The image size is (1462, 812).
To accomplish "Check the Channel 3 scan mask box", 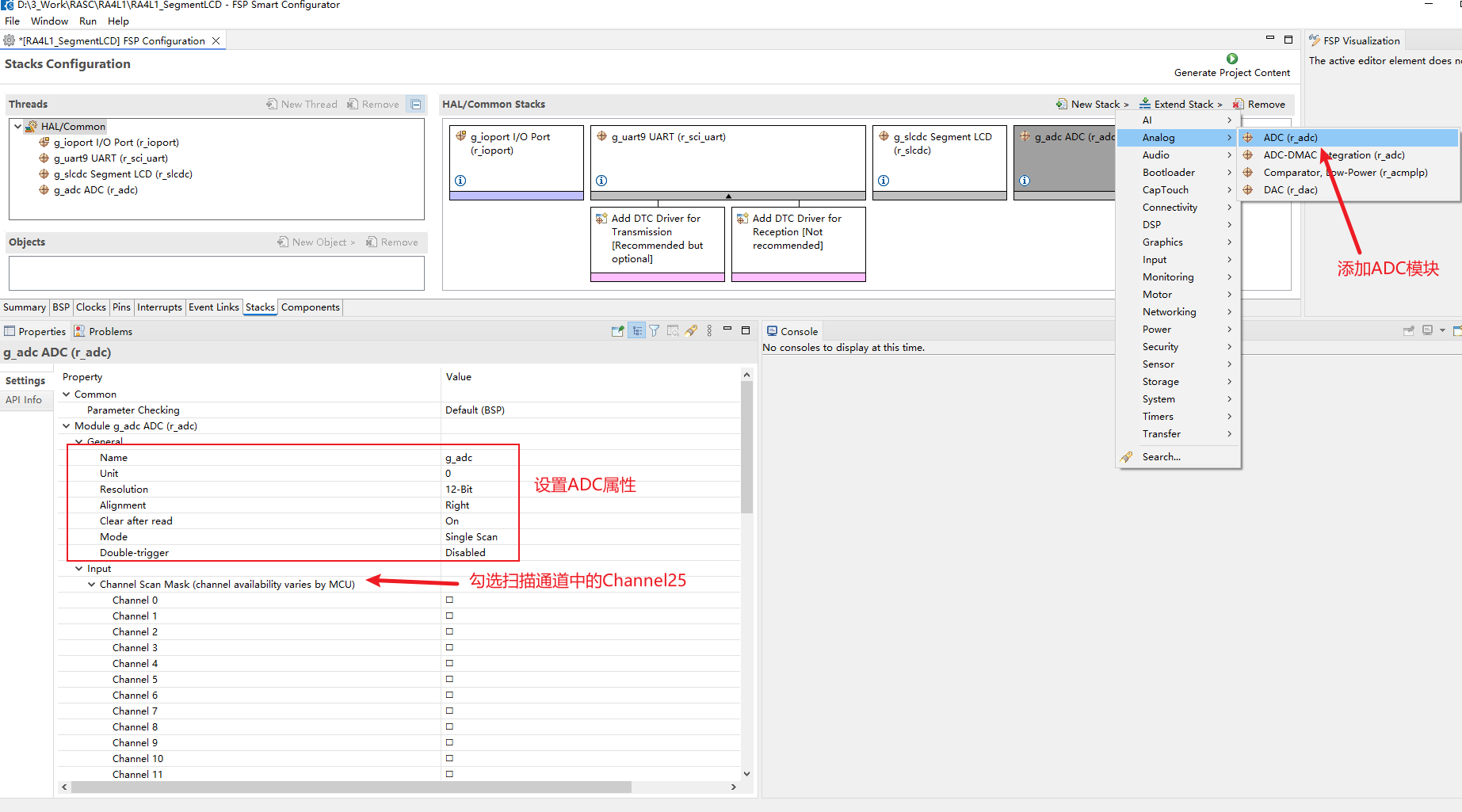I will click(449, 647).
